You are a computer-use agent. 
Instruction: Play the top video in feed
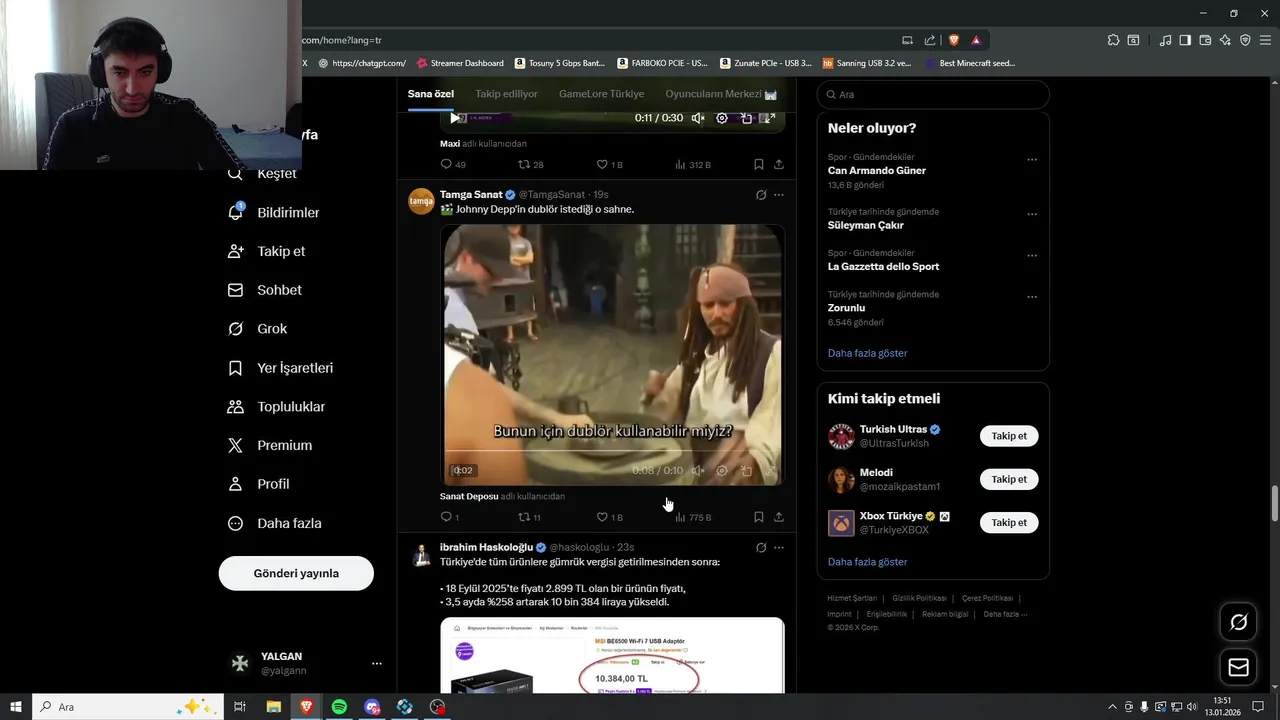[x=455, y=118]
